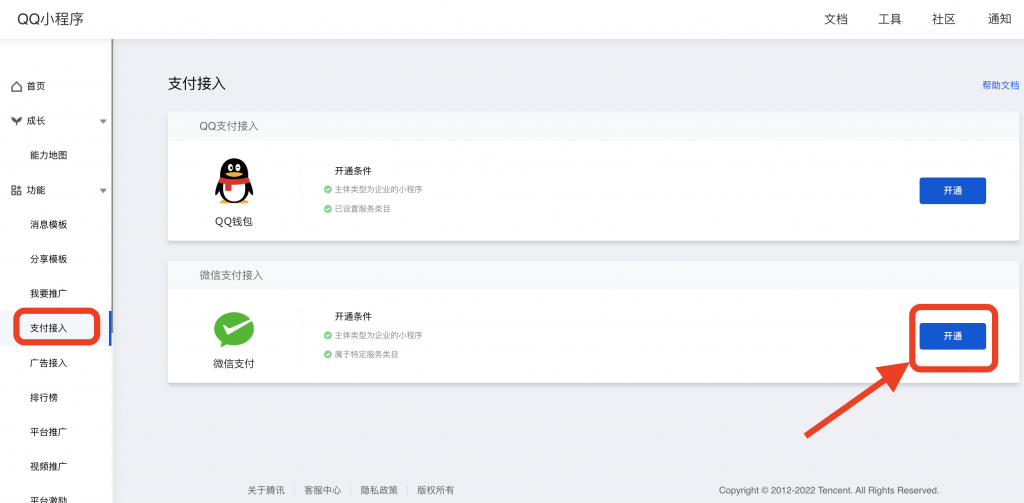
Task: Select 消息模板 in the sidebar
Action: tap(49, 225)
